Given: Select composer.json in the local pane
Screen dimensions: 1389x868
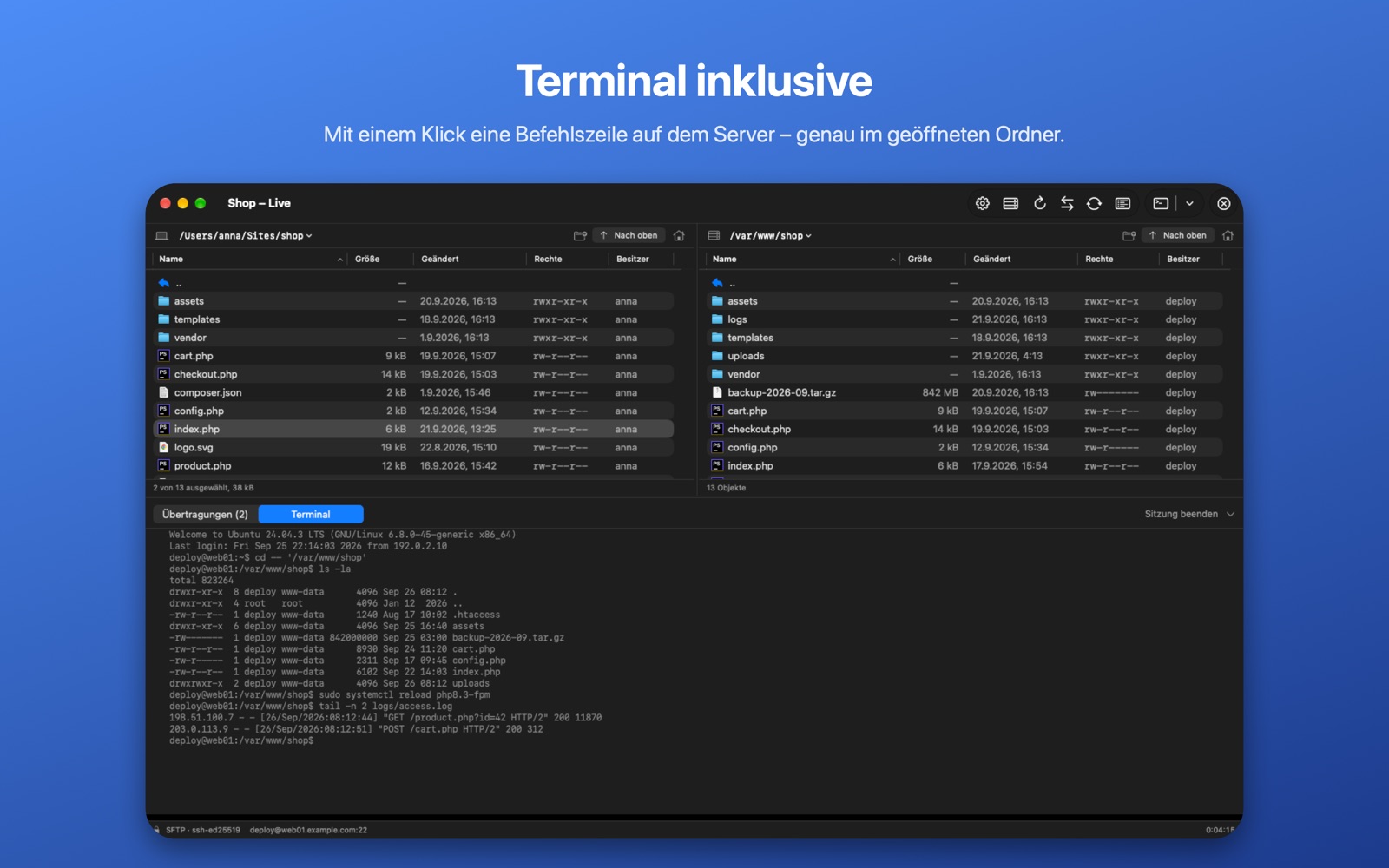Looking at the screenshot, I should 413,392.
